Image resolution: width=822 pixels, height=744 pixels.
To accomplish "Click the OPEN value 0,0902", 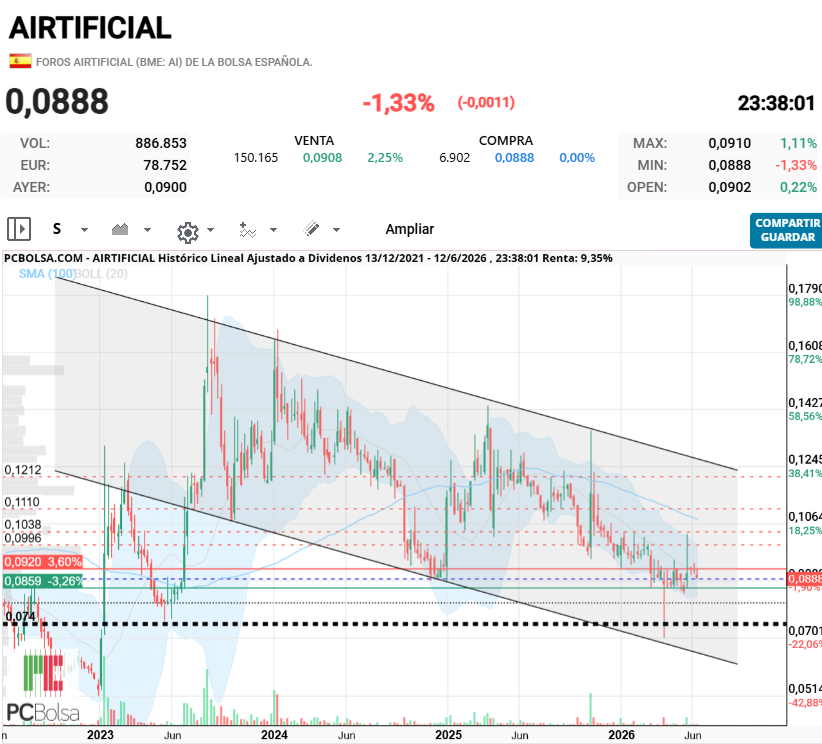I will tap(730, 187).
